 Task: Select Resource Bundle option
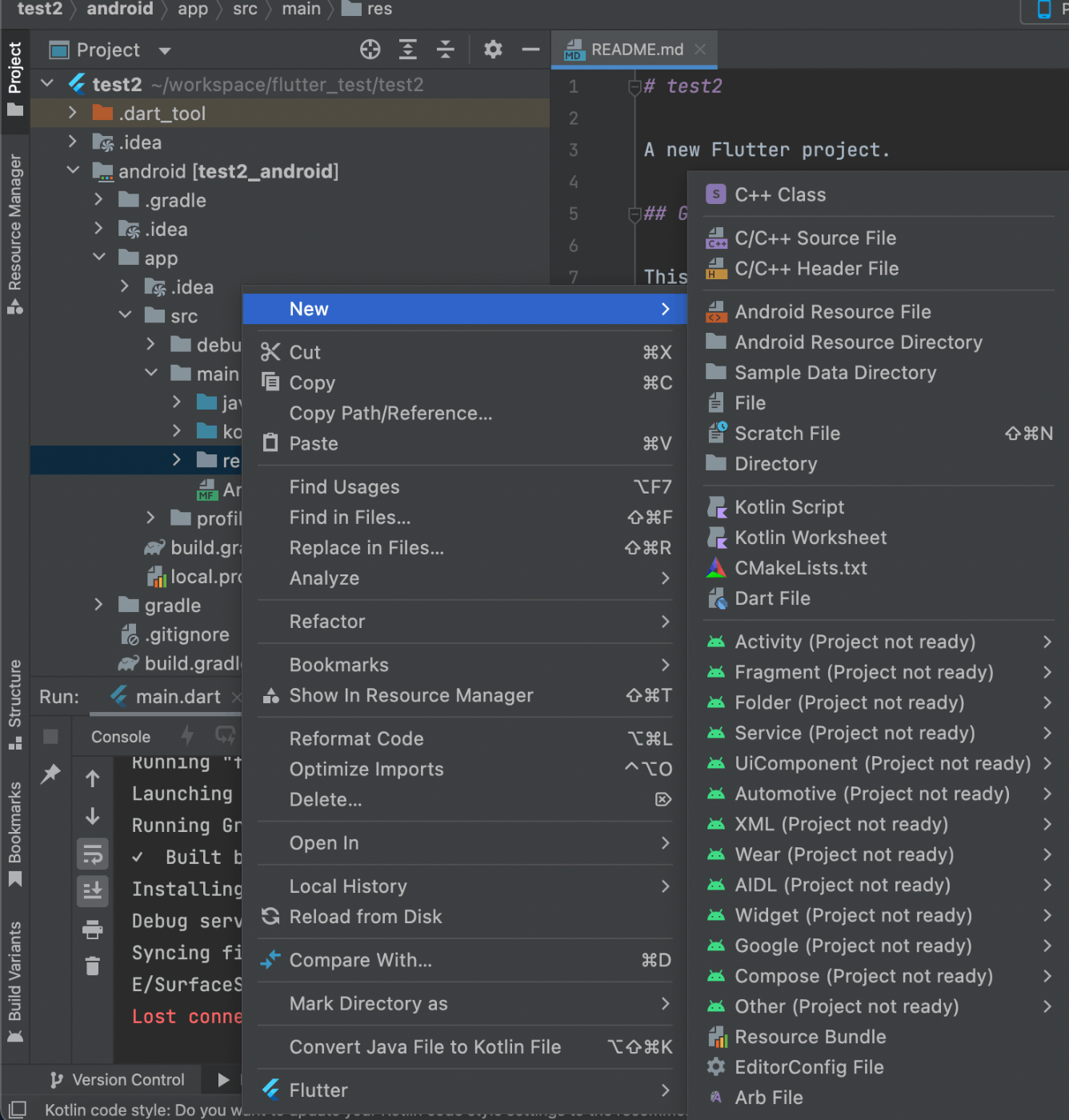coord(878,1036)
